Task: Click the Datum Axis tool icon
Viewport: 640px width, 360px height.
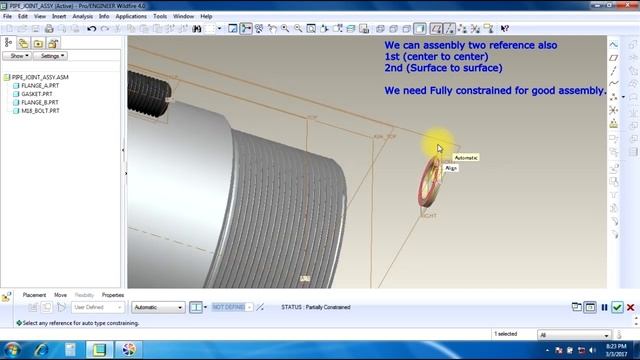Action: point(613,71)
